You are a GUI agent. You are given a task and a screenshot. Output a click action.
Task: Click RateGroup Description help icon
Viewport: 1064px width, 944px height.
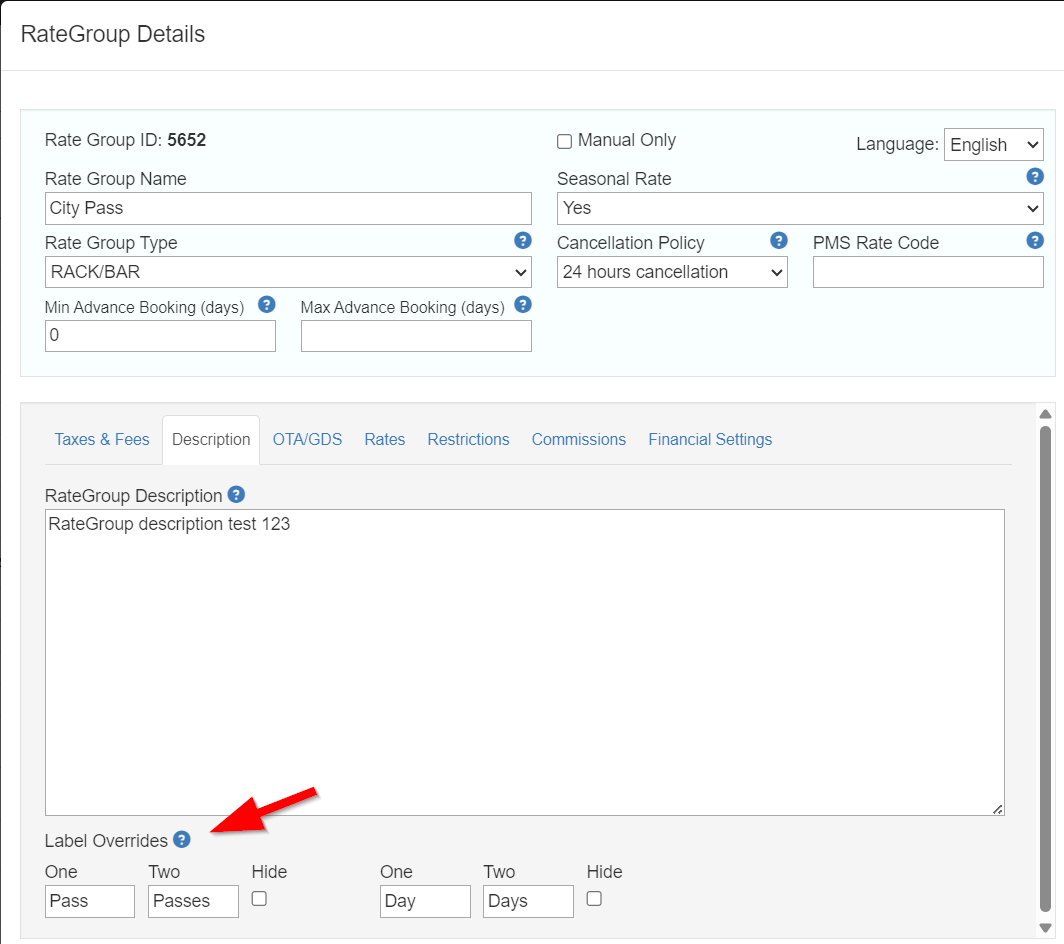[236, 495]
